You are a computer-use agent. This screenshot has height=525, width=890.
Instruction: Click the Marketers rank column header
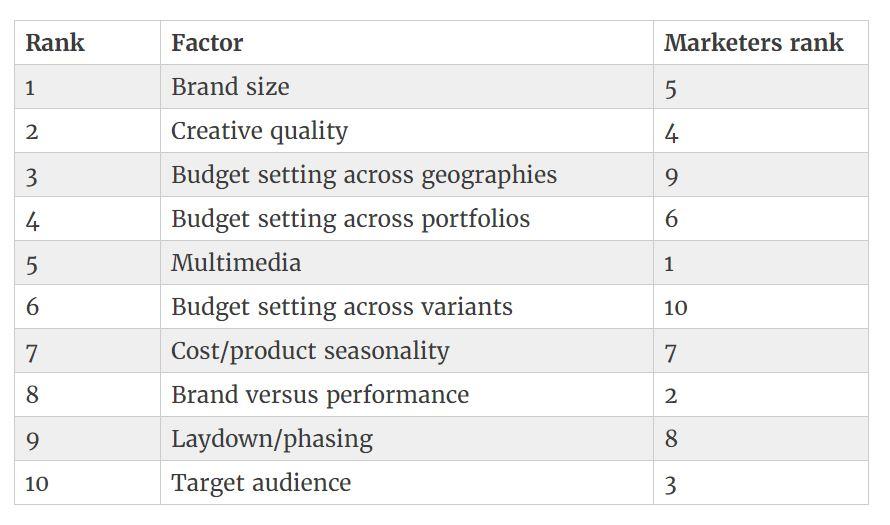tap(753, 43)
